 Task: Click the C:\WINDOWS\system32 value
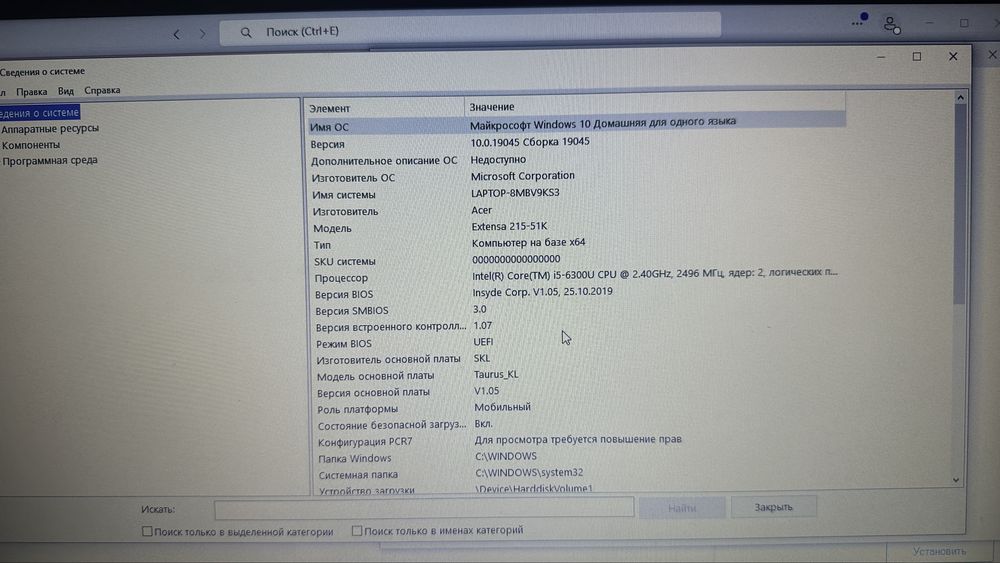pos(529,473)
